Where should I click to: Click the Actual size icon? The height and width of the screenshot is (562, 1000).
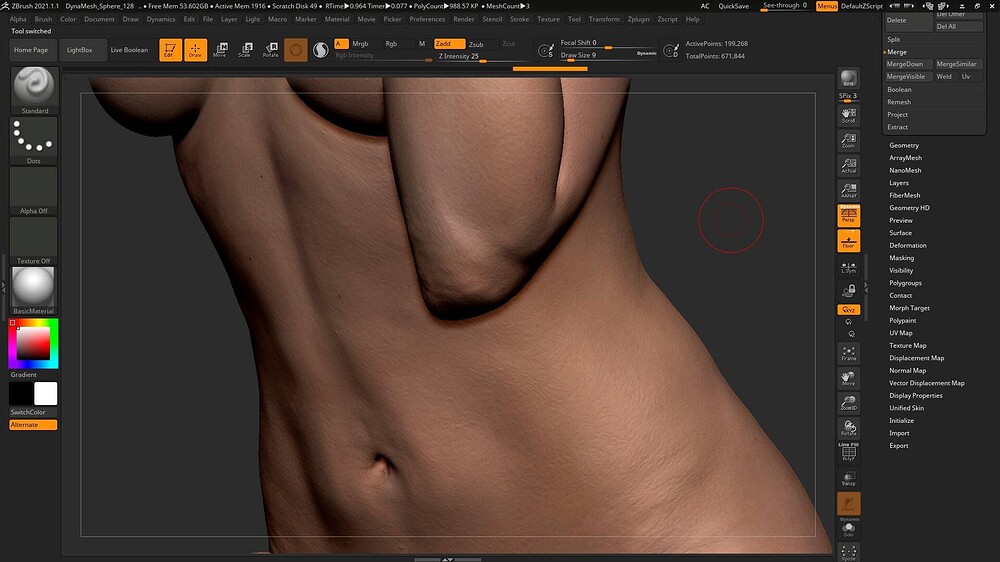[849, 166]
